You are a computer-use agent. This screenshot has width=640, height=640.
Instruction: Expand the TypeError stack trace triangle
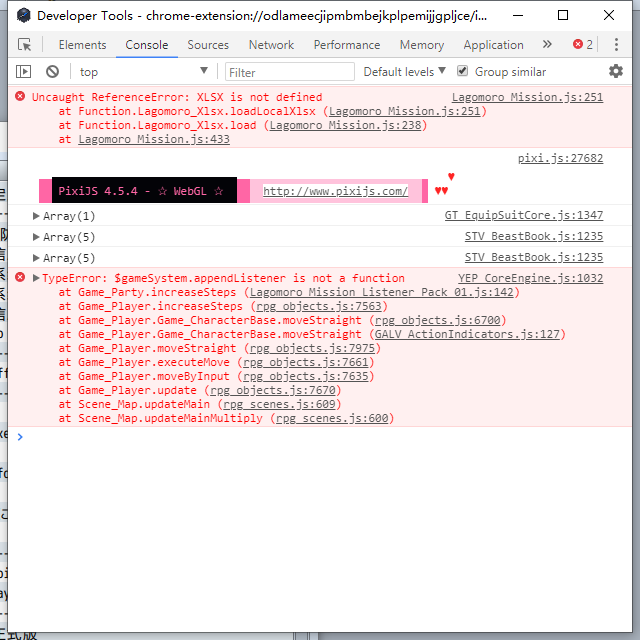click(36, 278)
